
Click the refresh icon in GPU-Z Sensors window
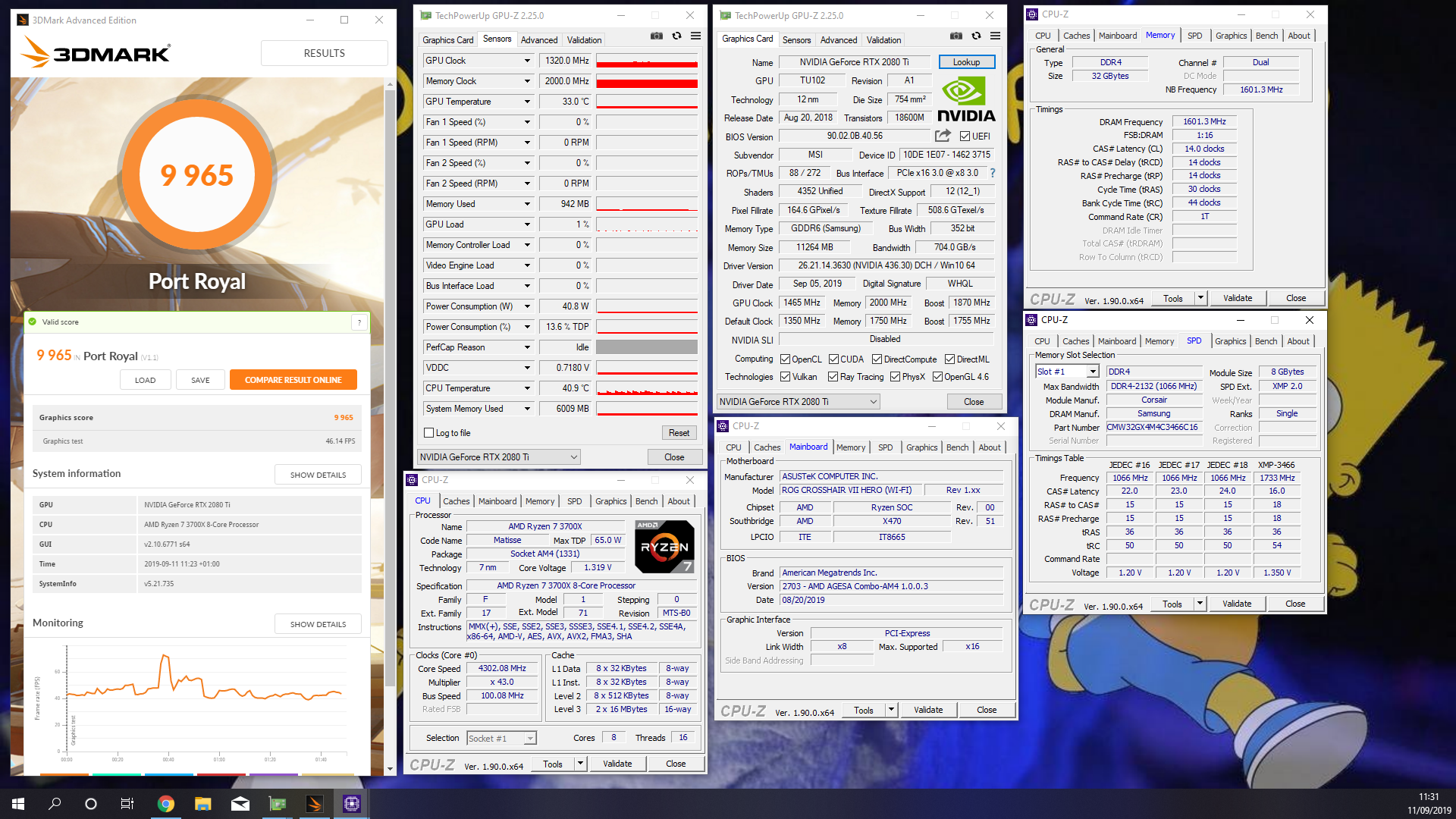[x=676, y=36]
